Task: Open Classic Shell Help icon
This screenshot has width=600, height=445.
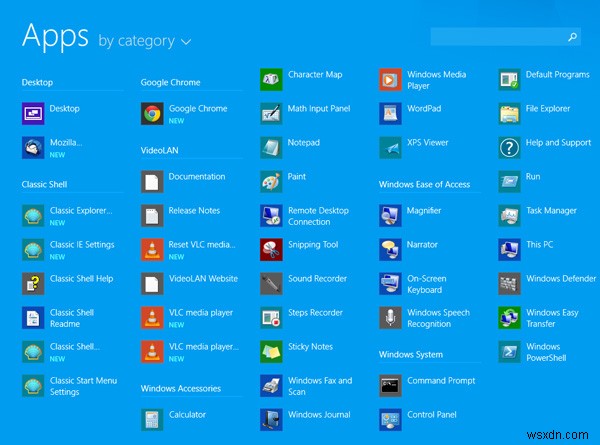Action: point(33,284)
